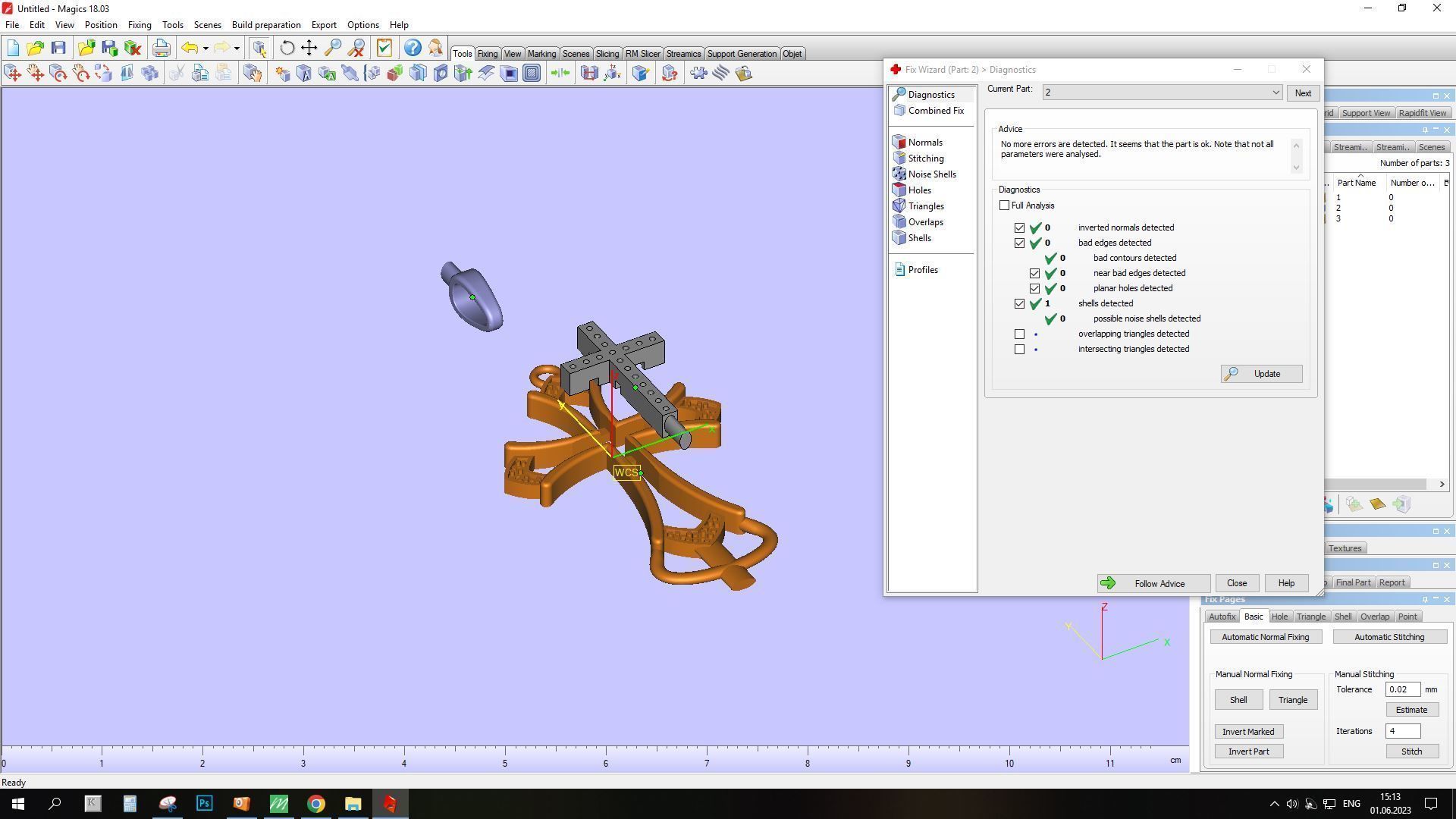Uncheck inverted normals detected checkbox
The height and width of the screenshot is (819, 1456).
[1019, 228]
